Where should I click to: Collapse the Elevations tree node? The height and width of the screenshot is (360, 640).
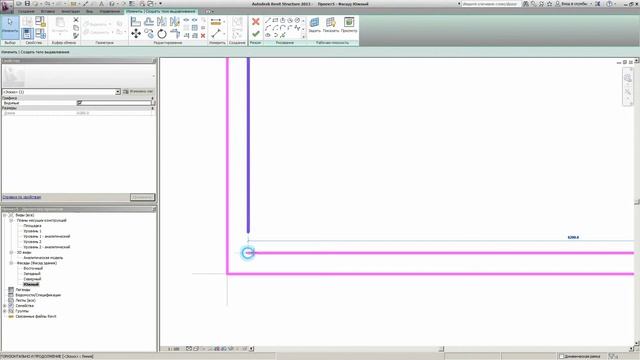coord(11,263)
